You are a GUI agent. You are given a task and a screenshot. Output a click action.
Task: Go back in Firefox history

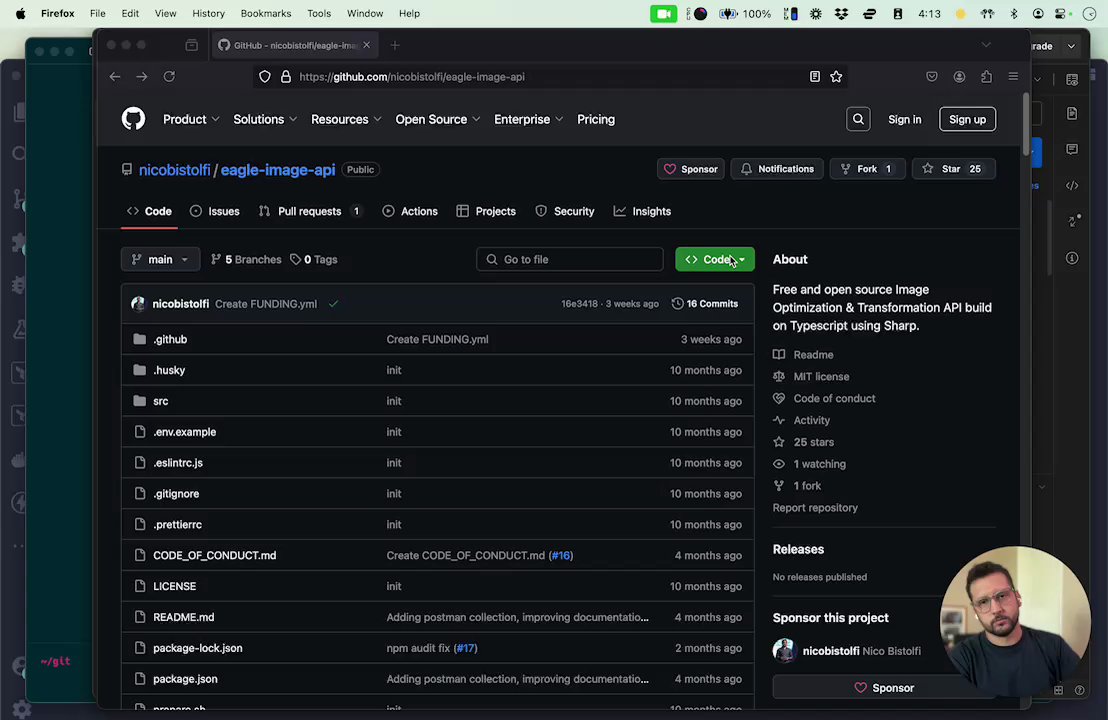click(114, 76)
